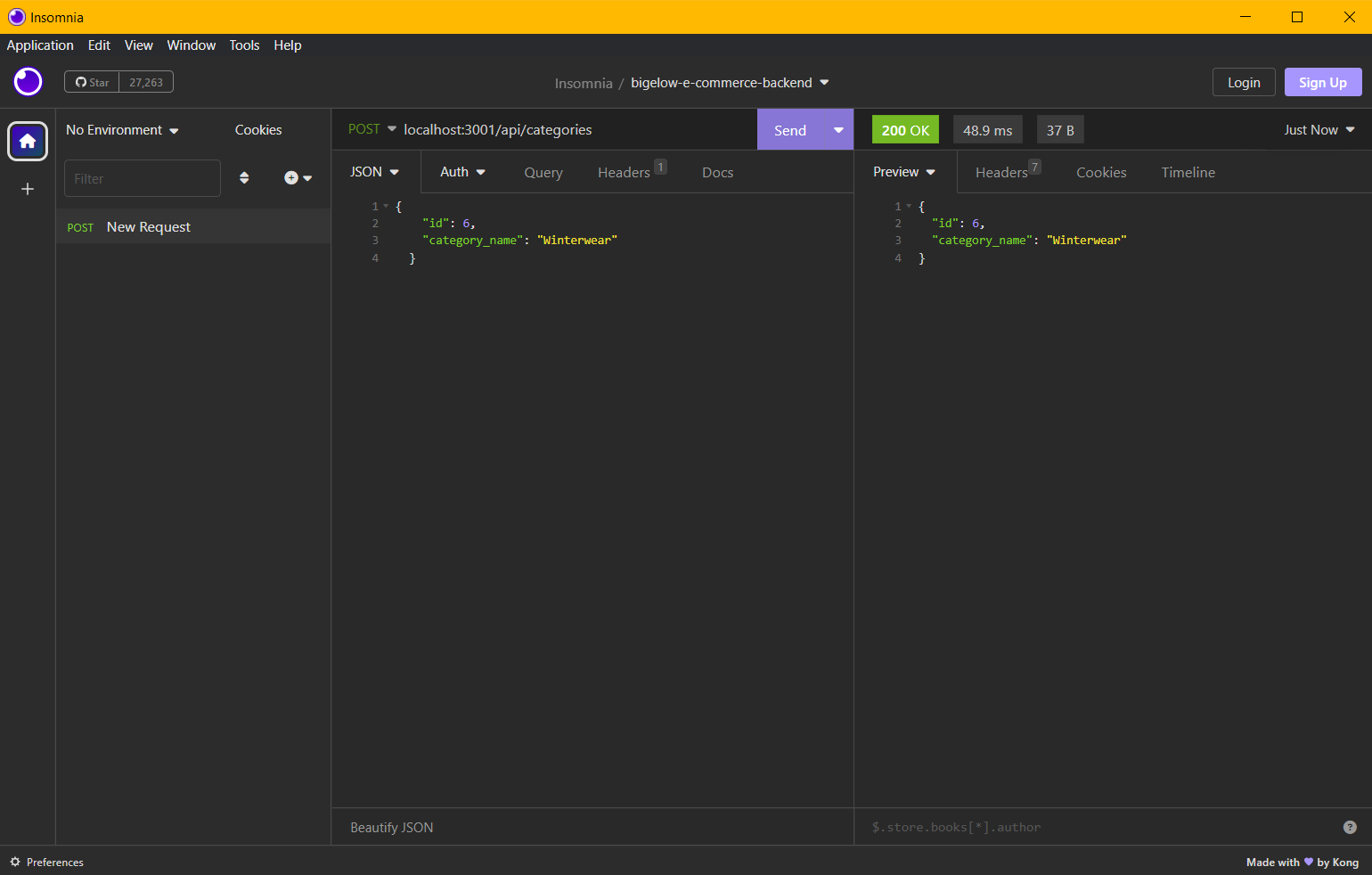Viewport: 1372px width, 875px height.
Task: Open the No Environment dropdown
Action: click(120, 129)
